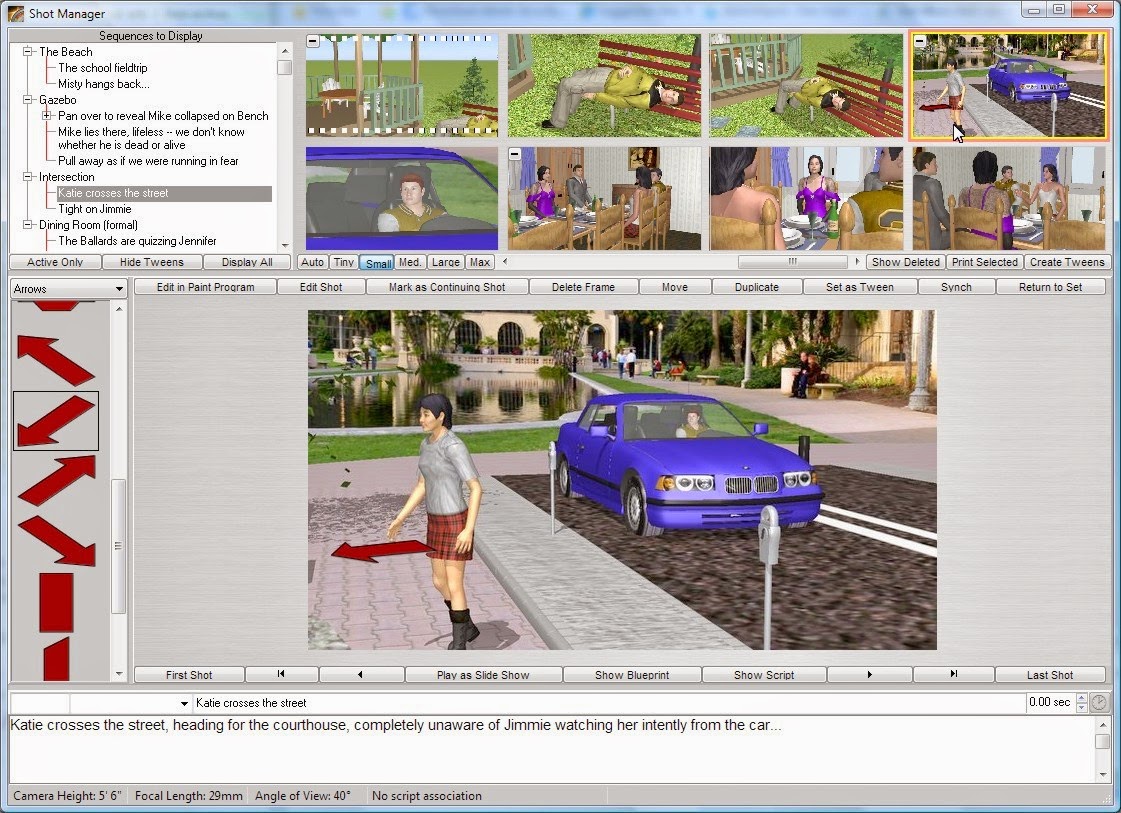Viewport: 1121px width, 813px height.
Task: Switch thumbnail size to Med.
Action: (410, 261)
